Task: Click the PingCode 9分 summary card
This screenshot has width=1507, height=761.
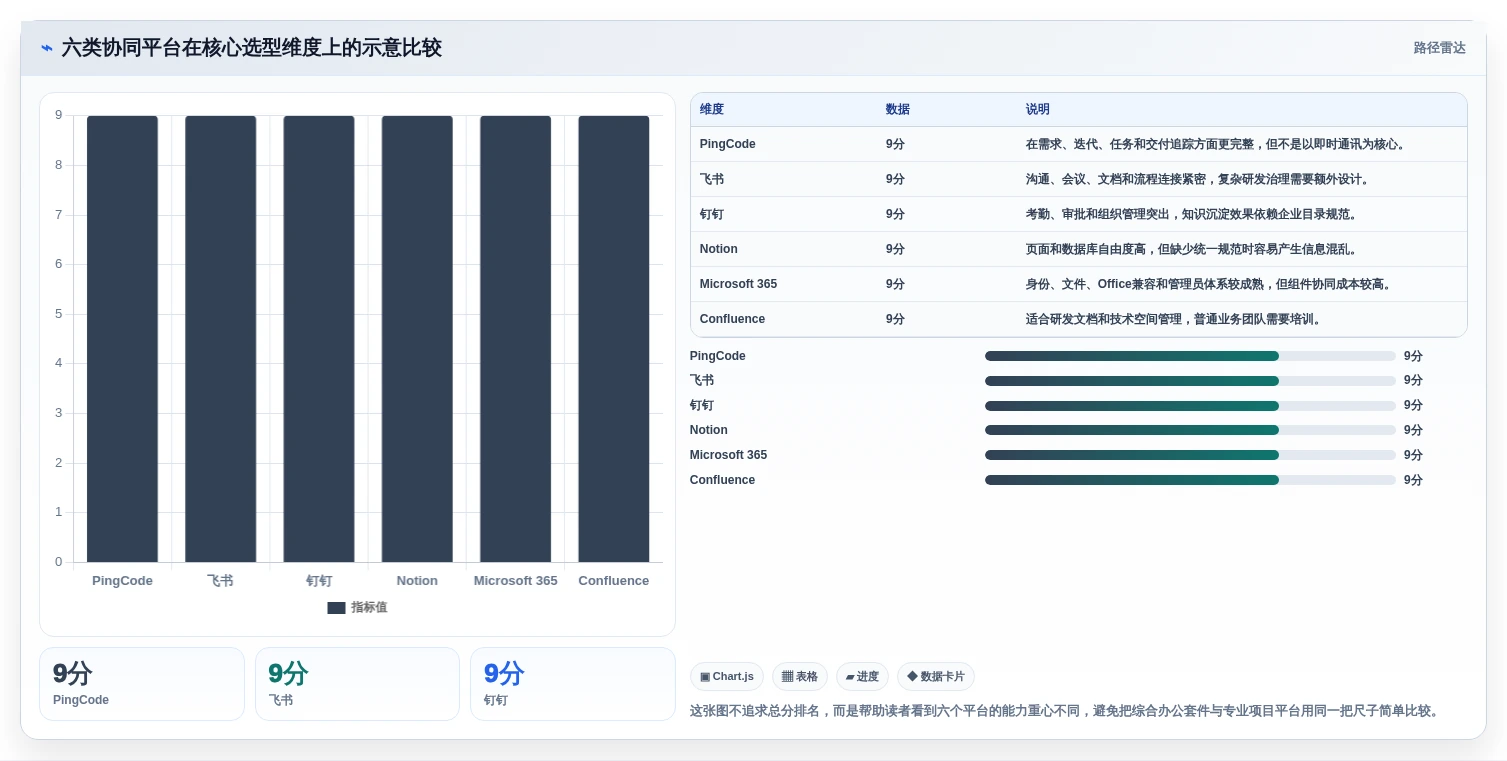Action: pos(142,684)
